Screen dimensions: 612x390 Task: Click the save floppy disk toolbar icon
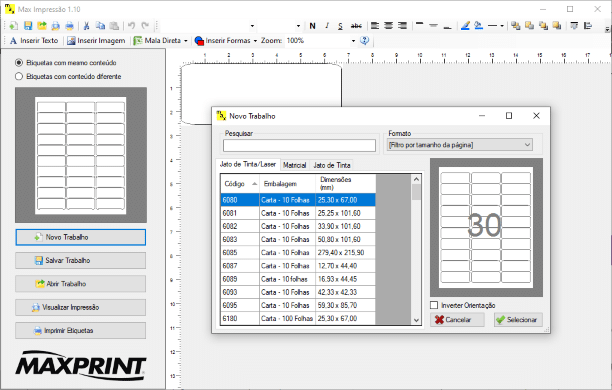tap(28, 26)
